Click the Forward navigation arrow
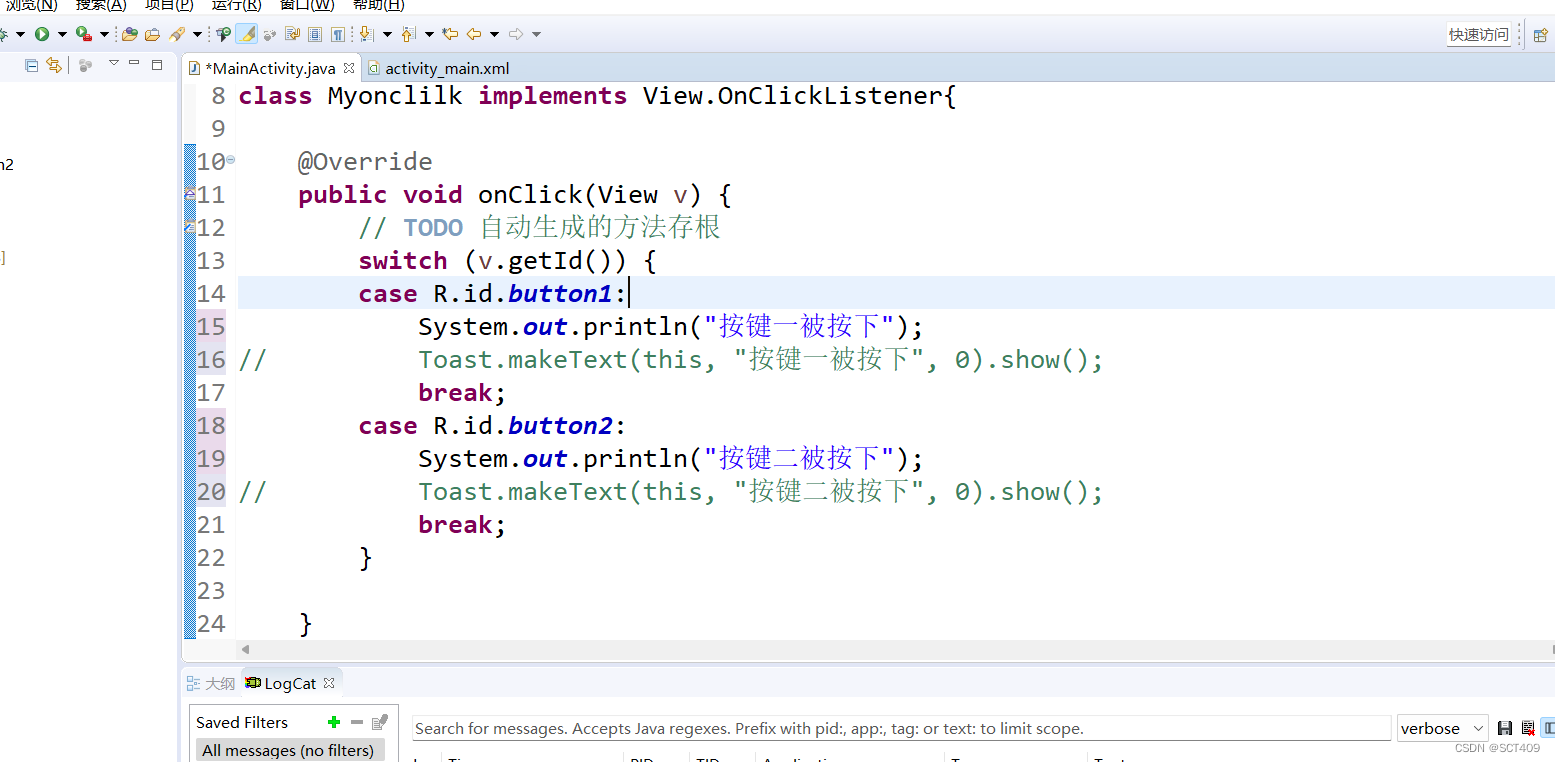 pos(516,34)
